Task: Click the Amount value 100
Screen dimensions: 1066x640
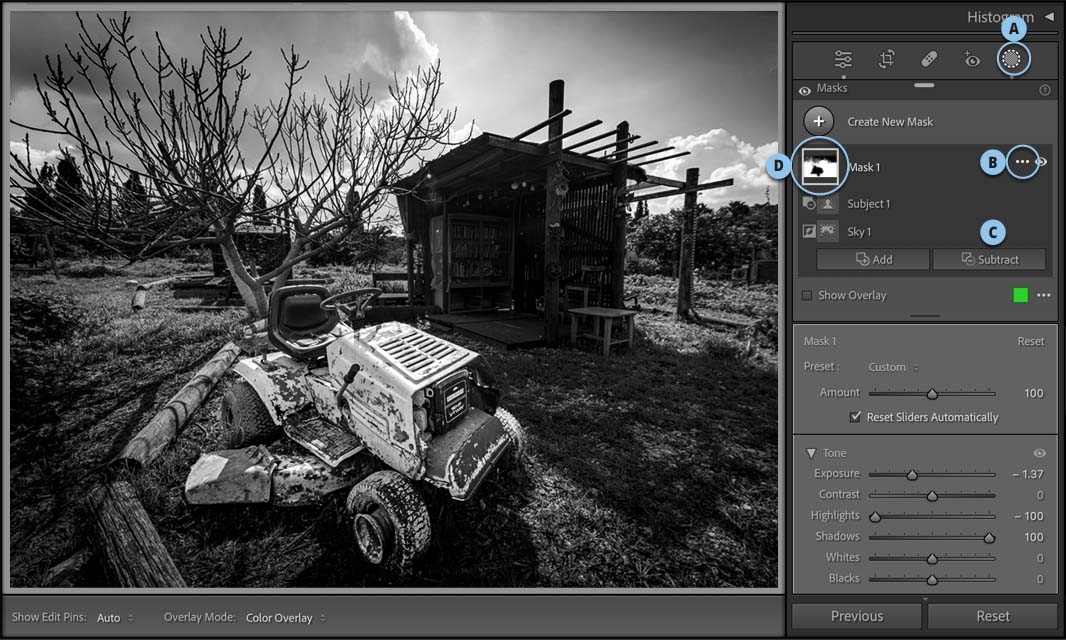Action: coord(1033,393)
